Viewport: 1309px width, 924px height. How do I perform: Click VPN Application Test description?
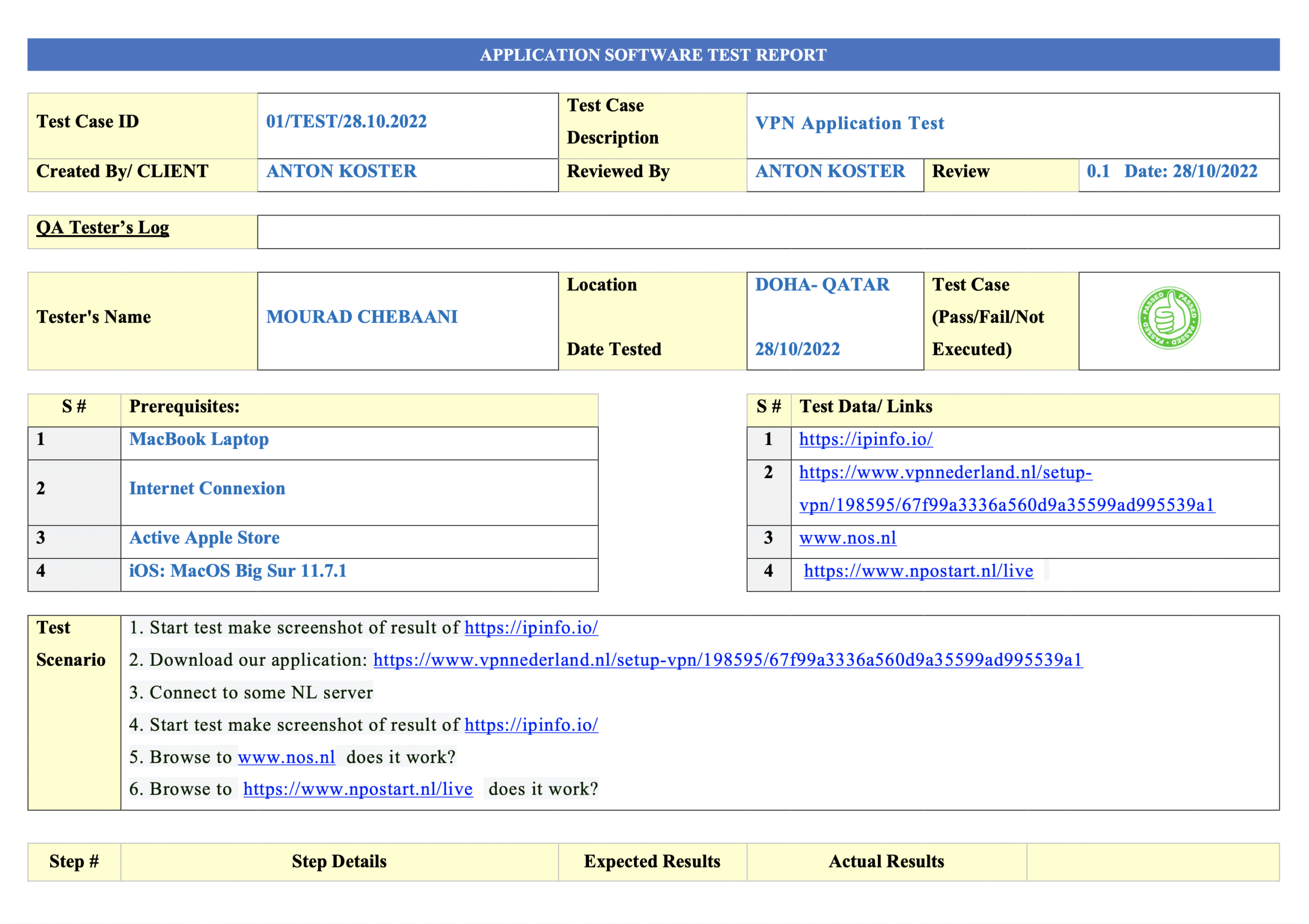pyautogui.click(x=849, y=123)
